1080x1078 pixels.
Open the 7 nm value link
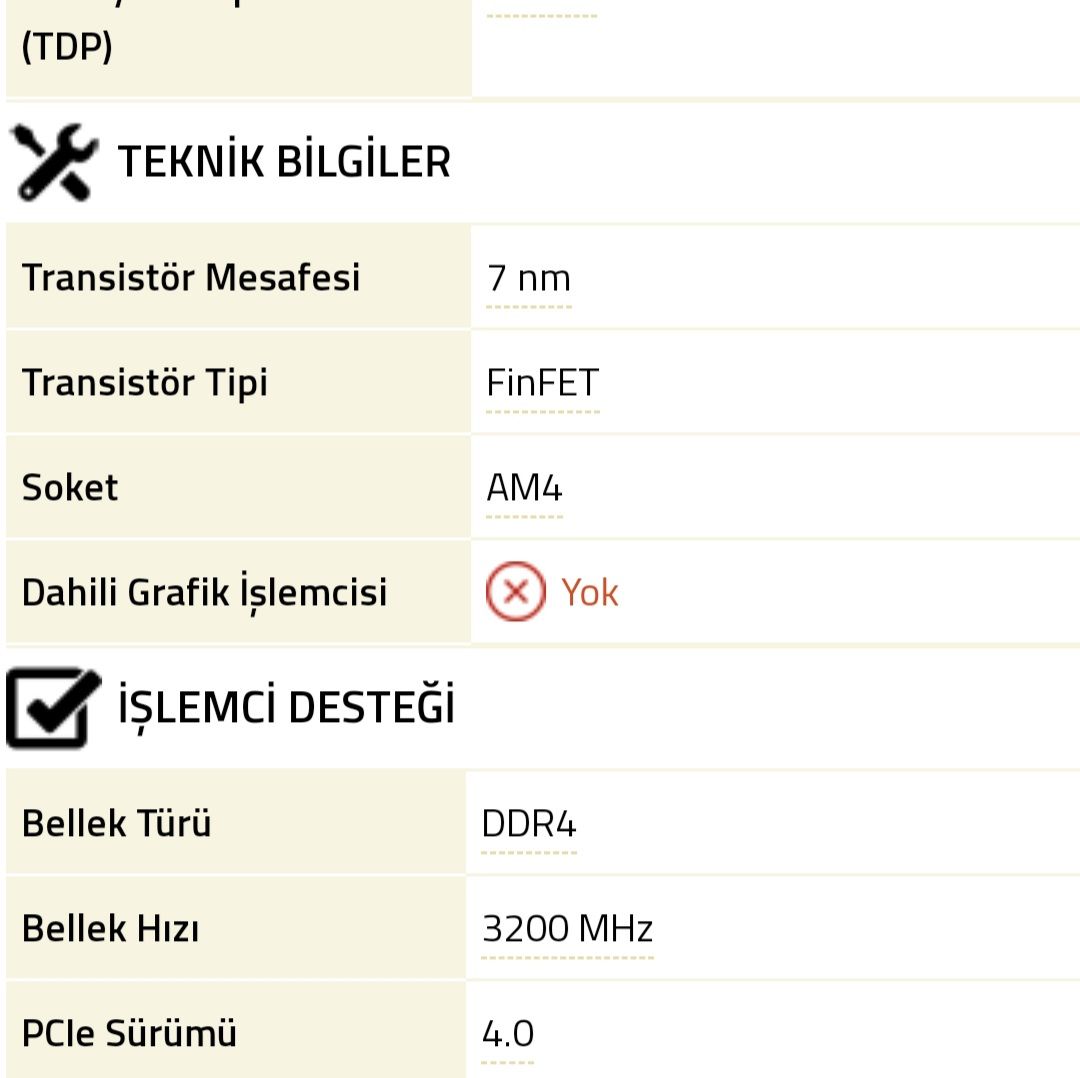[x=528, y=278]
